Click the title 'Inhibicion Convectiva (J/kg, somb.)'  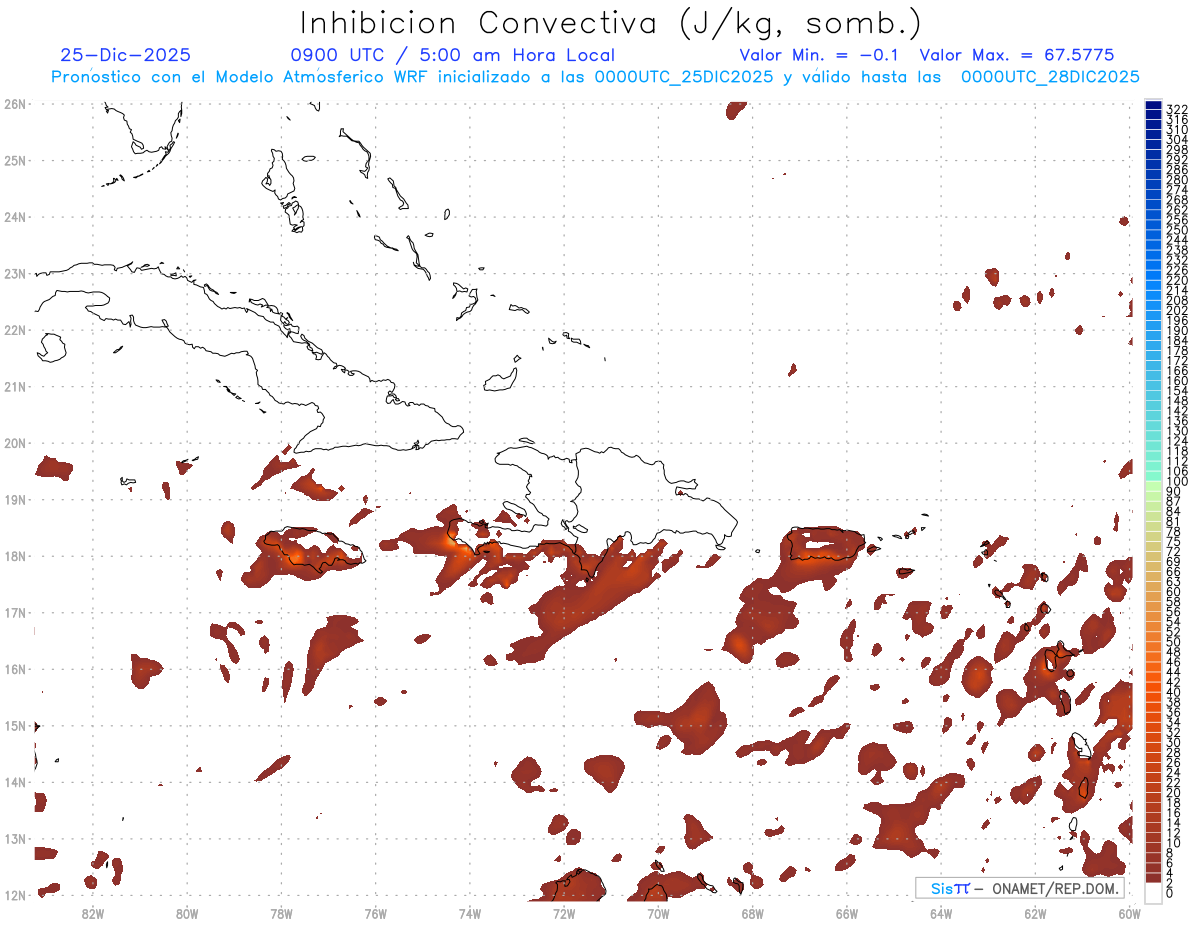click(611, 23)
